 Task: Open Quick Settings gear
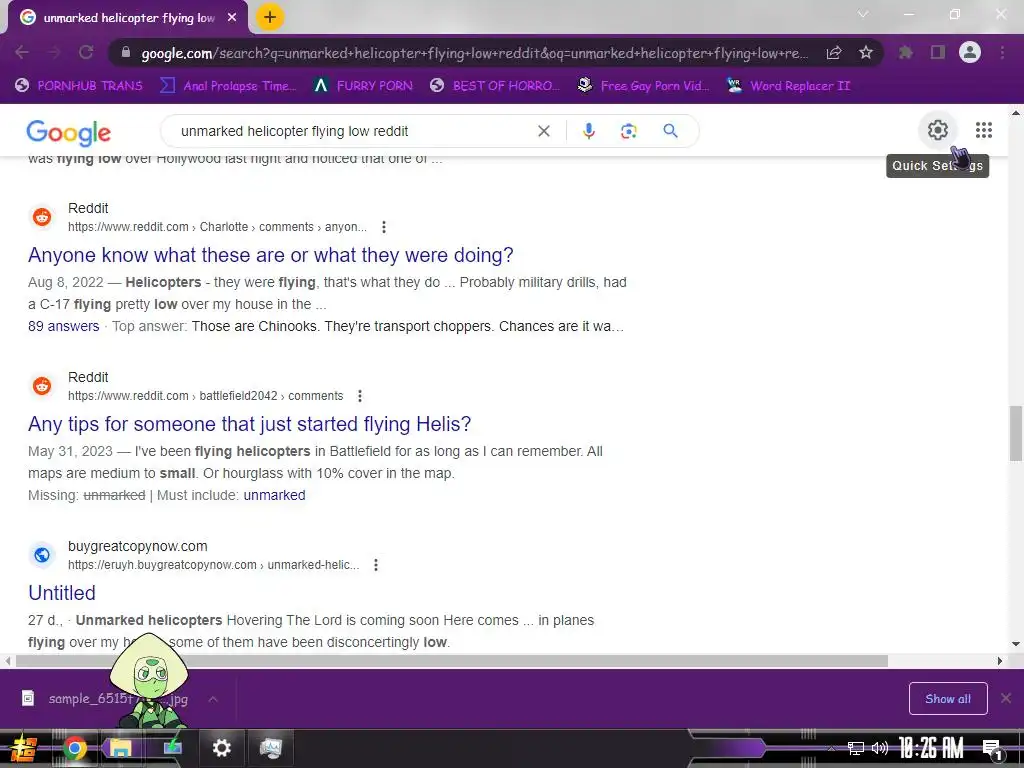938,130
